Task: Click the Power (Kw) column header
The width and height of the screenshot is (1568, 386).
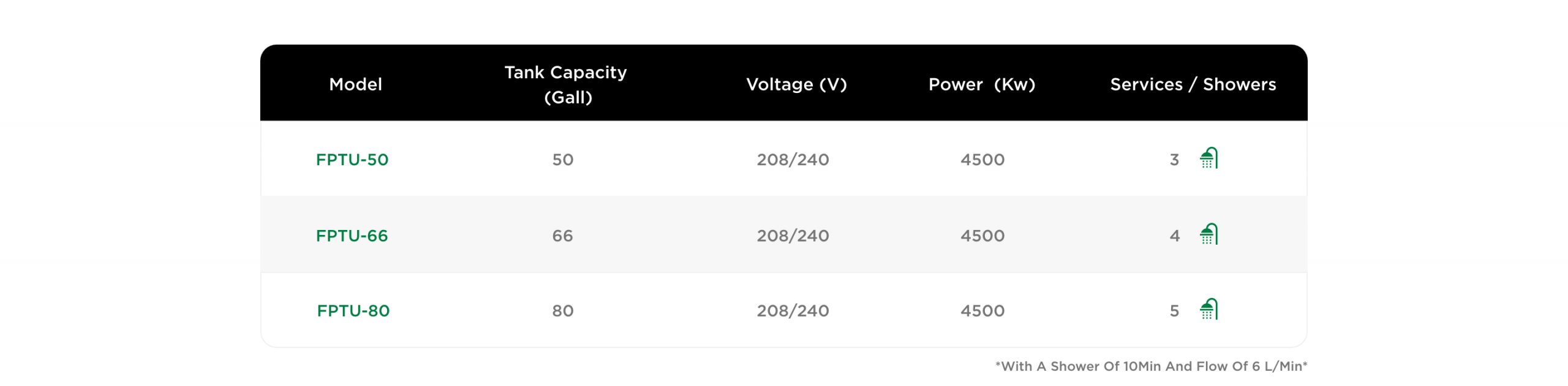Action: [x=982, y=84]
